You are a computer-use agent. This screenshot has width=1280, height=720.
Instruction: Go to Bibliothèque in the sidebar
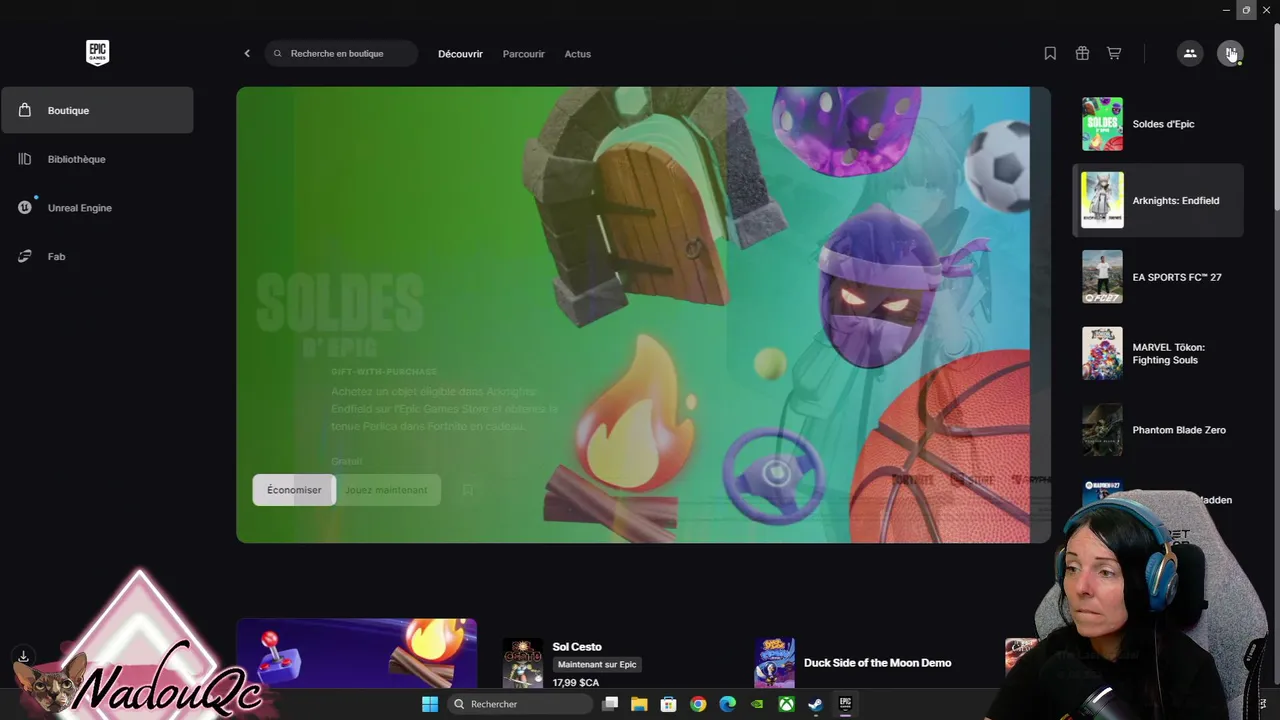97,159
